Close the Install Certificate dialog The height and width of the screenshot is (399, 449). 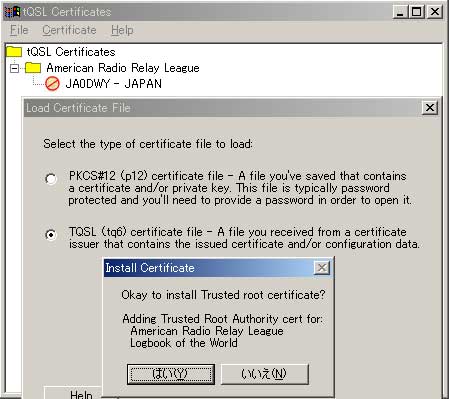click(x=322, y=268)
